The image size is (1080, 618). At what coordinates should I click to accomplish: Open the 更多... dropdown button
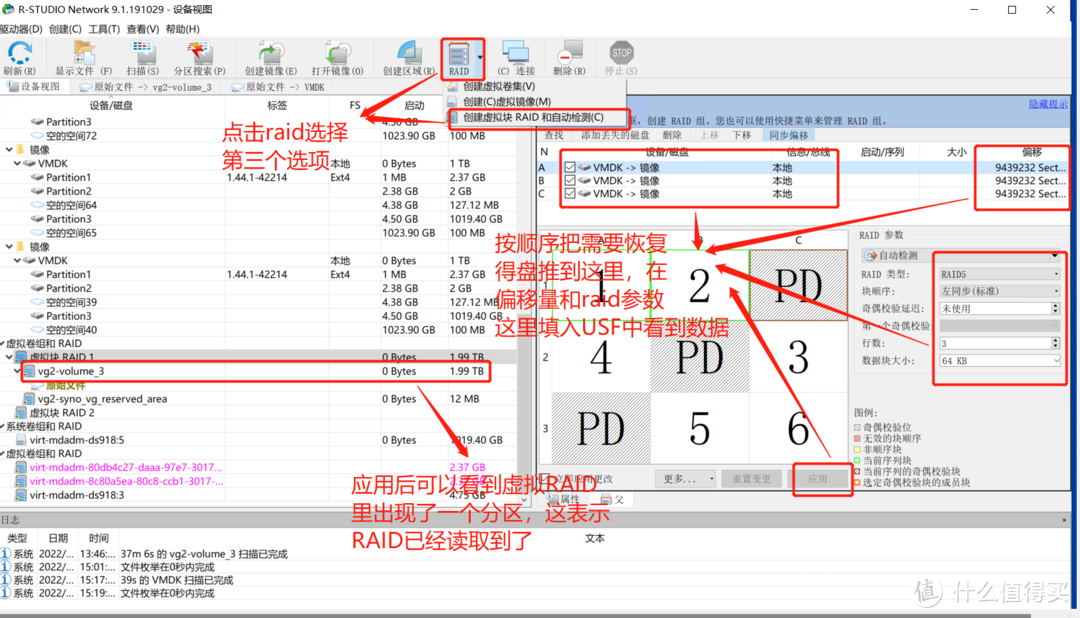pos(686,479)
